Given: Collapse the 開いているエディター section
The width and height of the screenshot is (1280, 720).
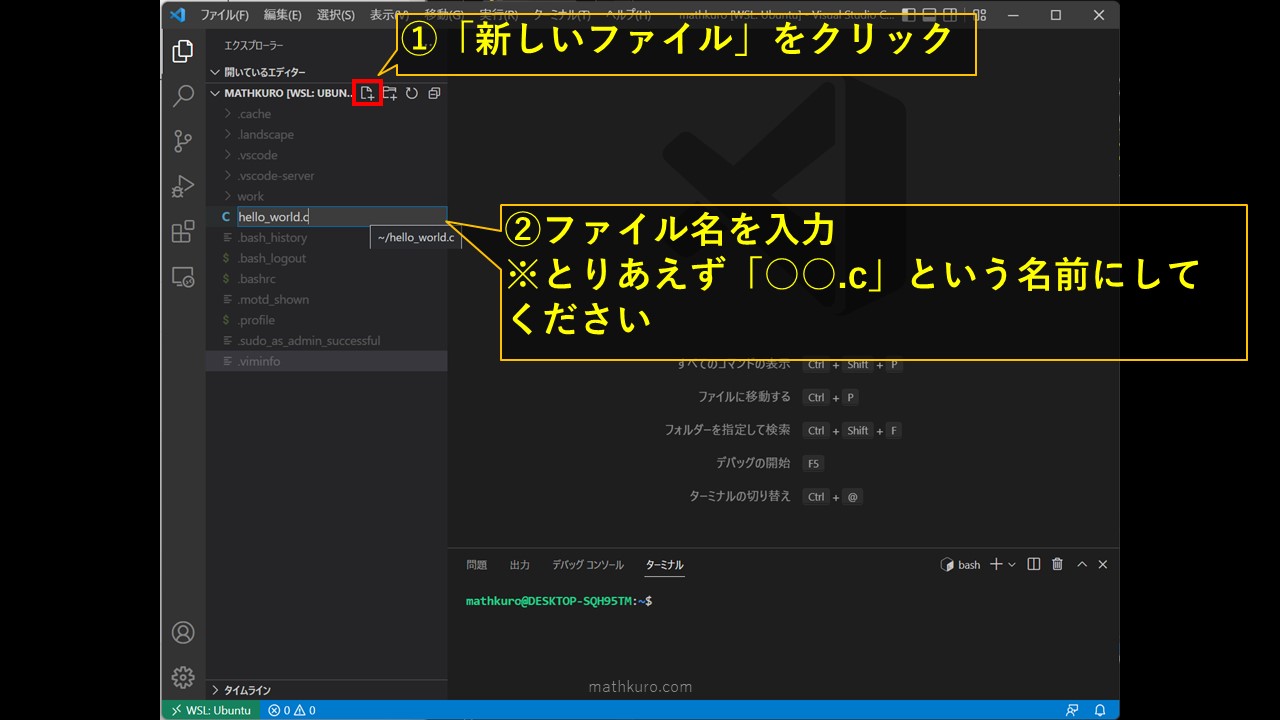Looking at the screenshot, I should (x=326, y=72).
